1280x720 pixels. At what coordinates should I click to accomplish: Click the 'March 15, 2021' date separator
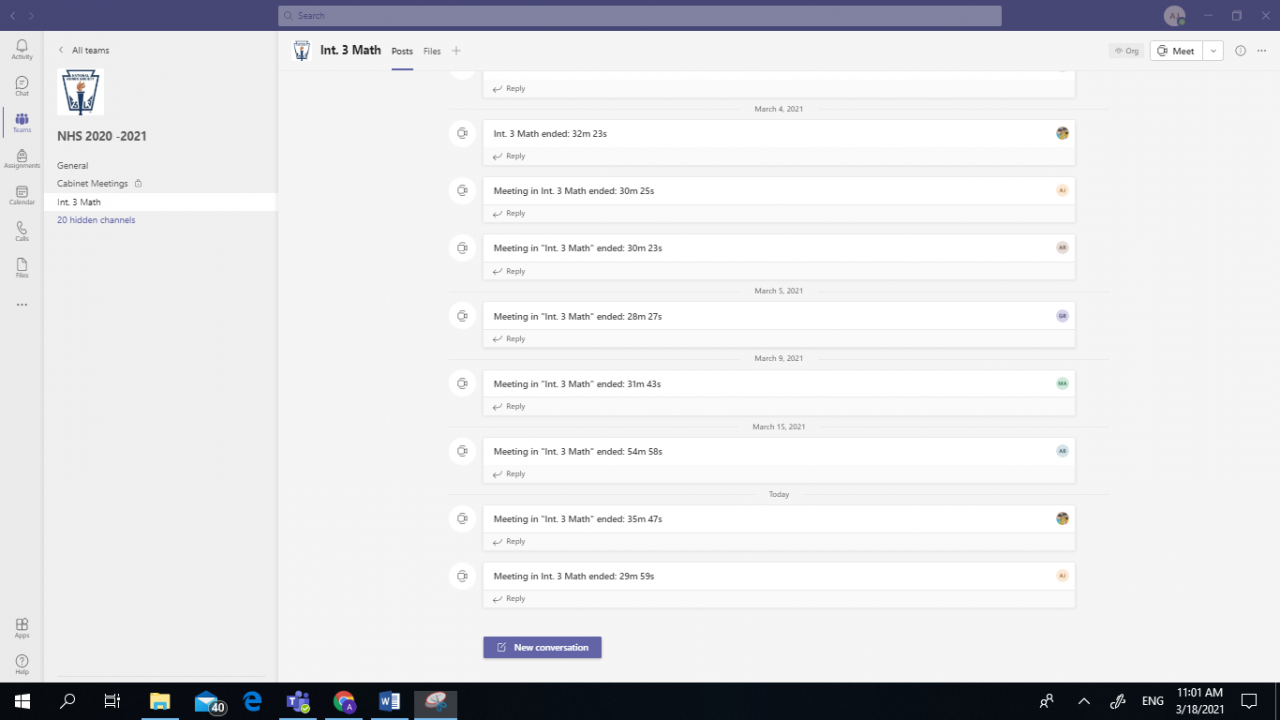coord(779,426)
